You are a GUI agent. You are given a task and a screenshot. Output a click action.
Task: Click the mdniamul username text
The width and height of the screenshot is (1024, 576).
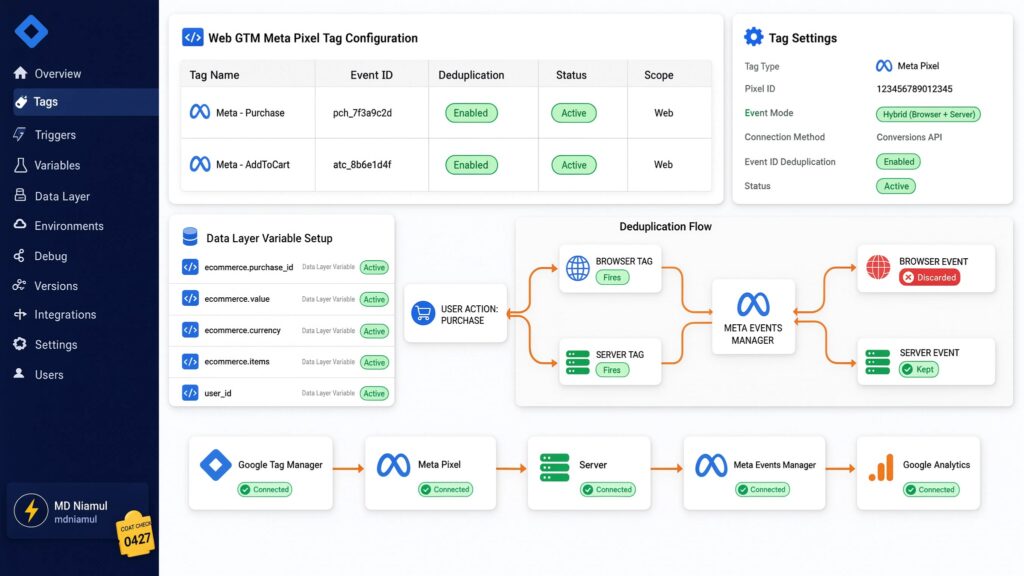(76, 520)
